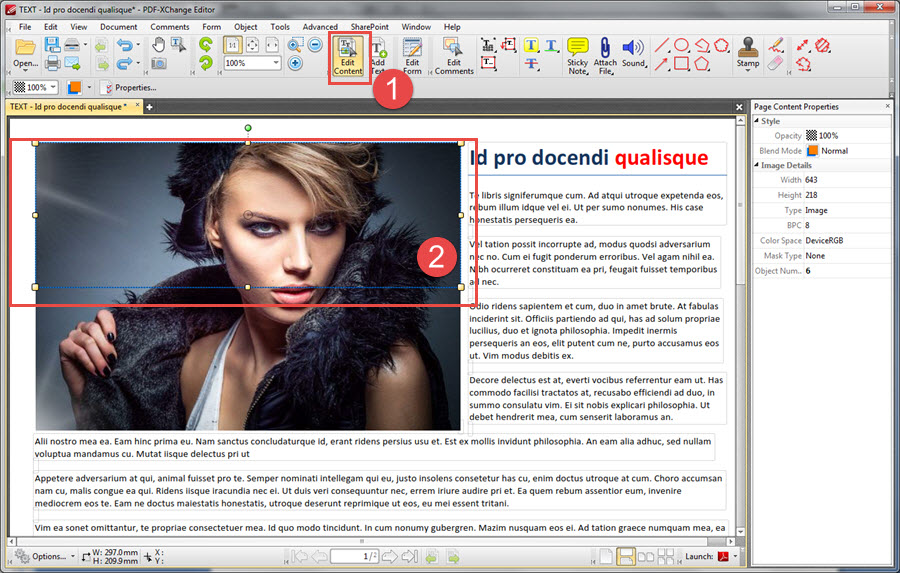Click the Zoom In plus icon
Image resolution: width=900 pixels, height=573 pixels.
(295, 63)
